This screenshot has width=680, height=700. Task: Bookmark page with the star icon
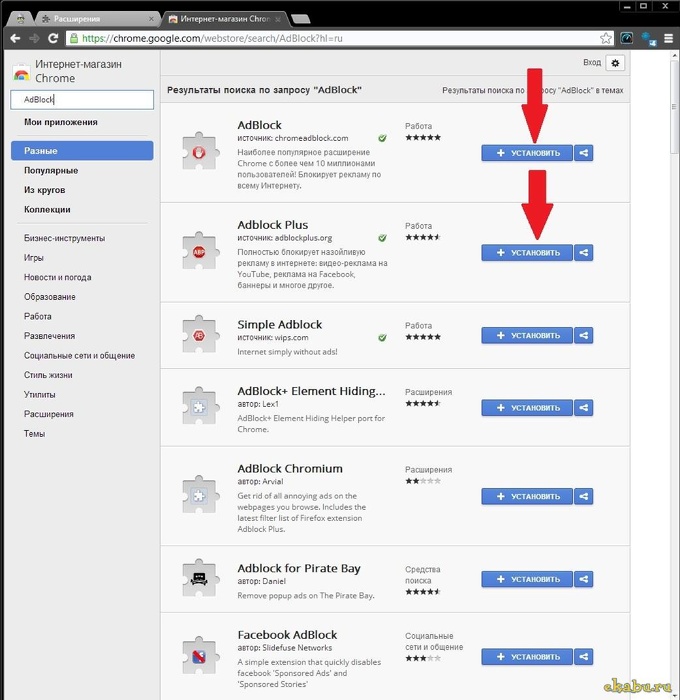605,38
